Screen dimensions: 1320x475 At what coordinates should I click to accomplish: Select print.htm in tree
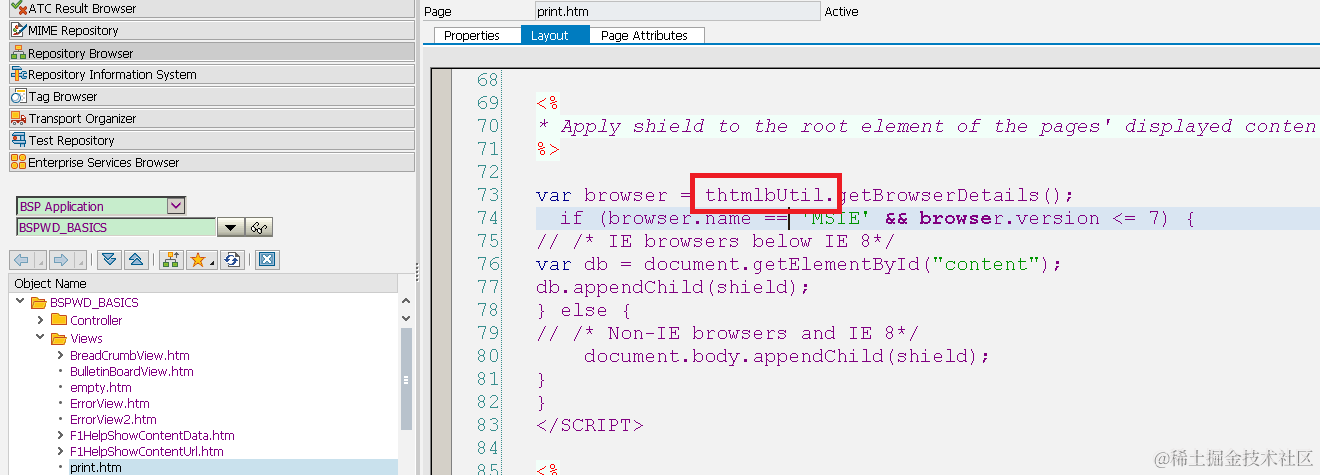tap(95, 467)
